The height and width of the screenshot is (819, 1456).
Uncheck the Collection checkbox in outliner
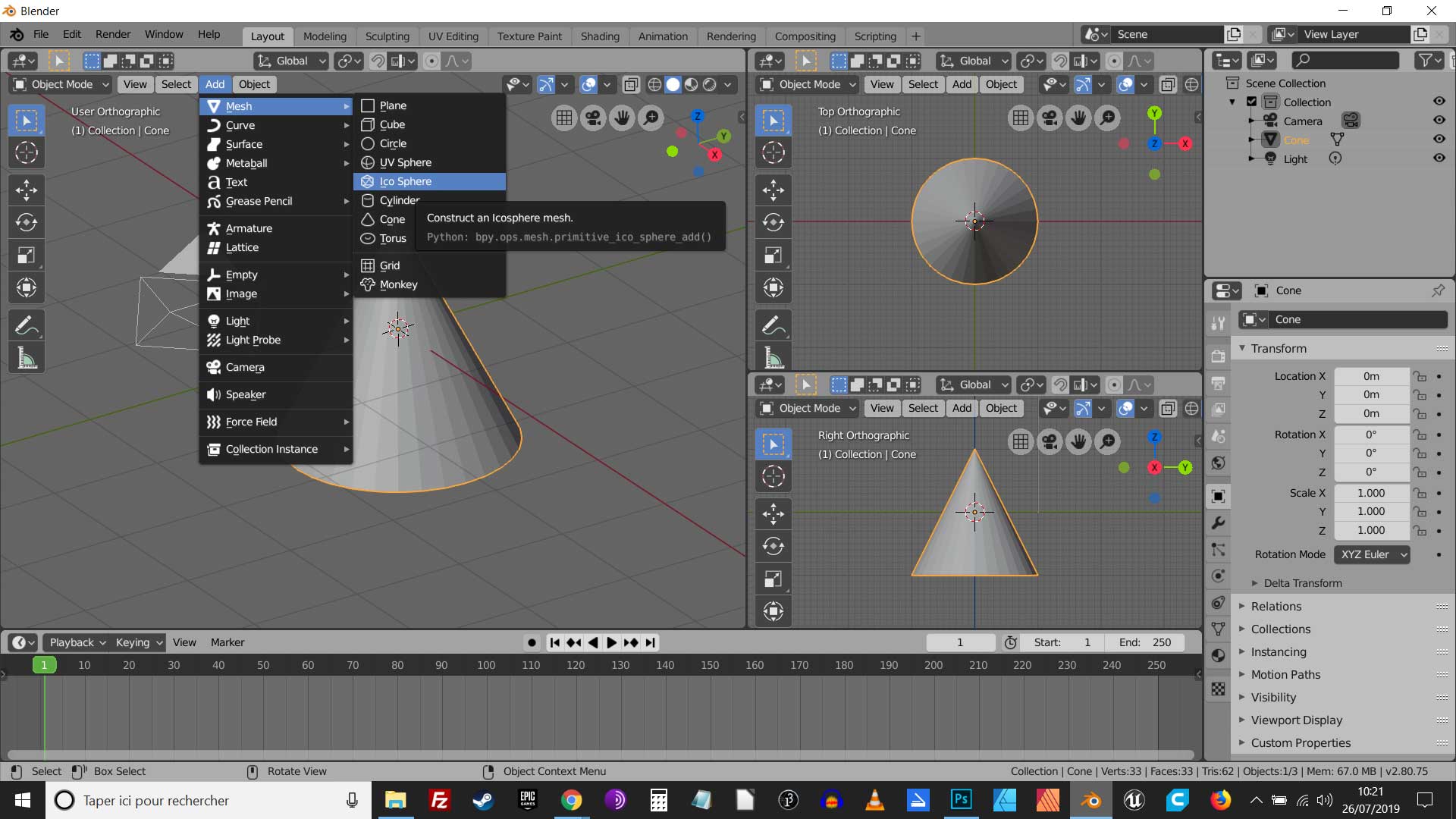pos(1252,102)
